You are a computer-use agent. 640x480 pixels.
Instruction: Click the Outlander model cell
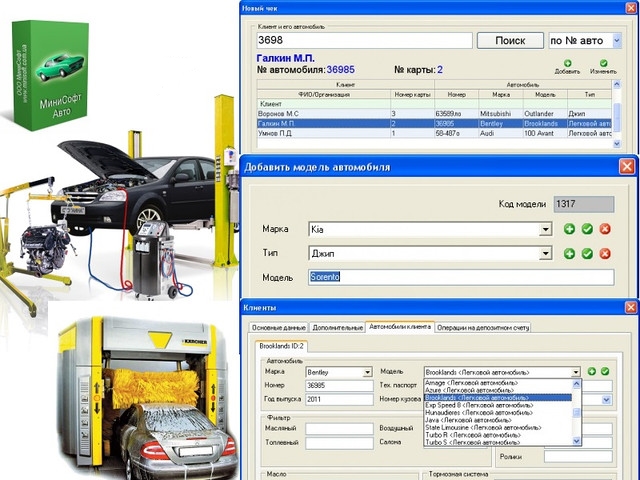tap(545, 113)
